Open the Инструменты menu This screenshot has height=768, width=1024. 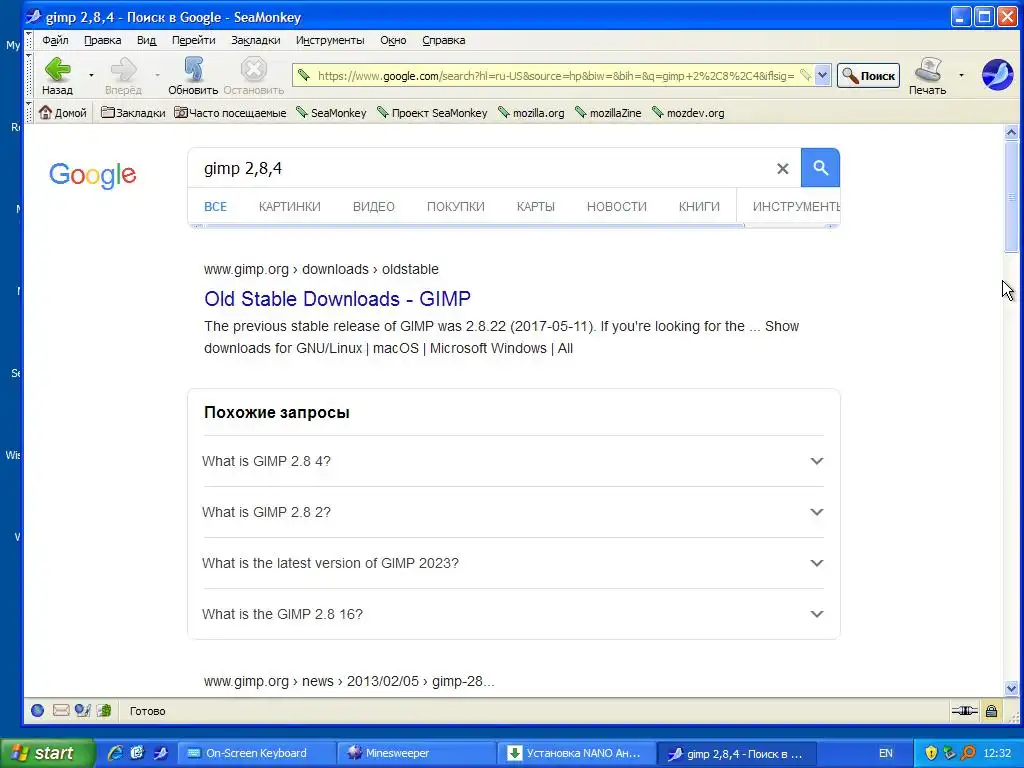(x=330, y=40)
